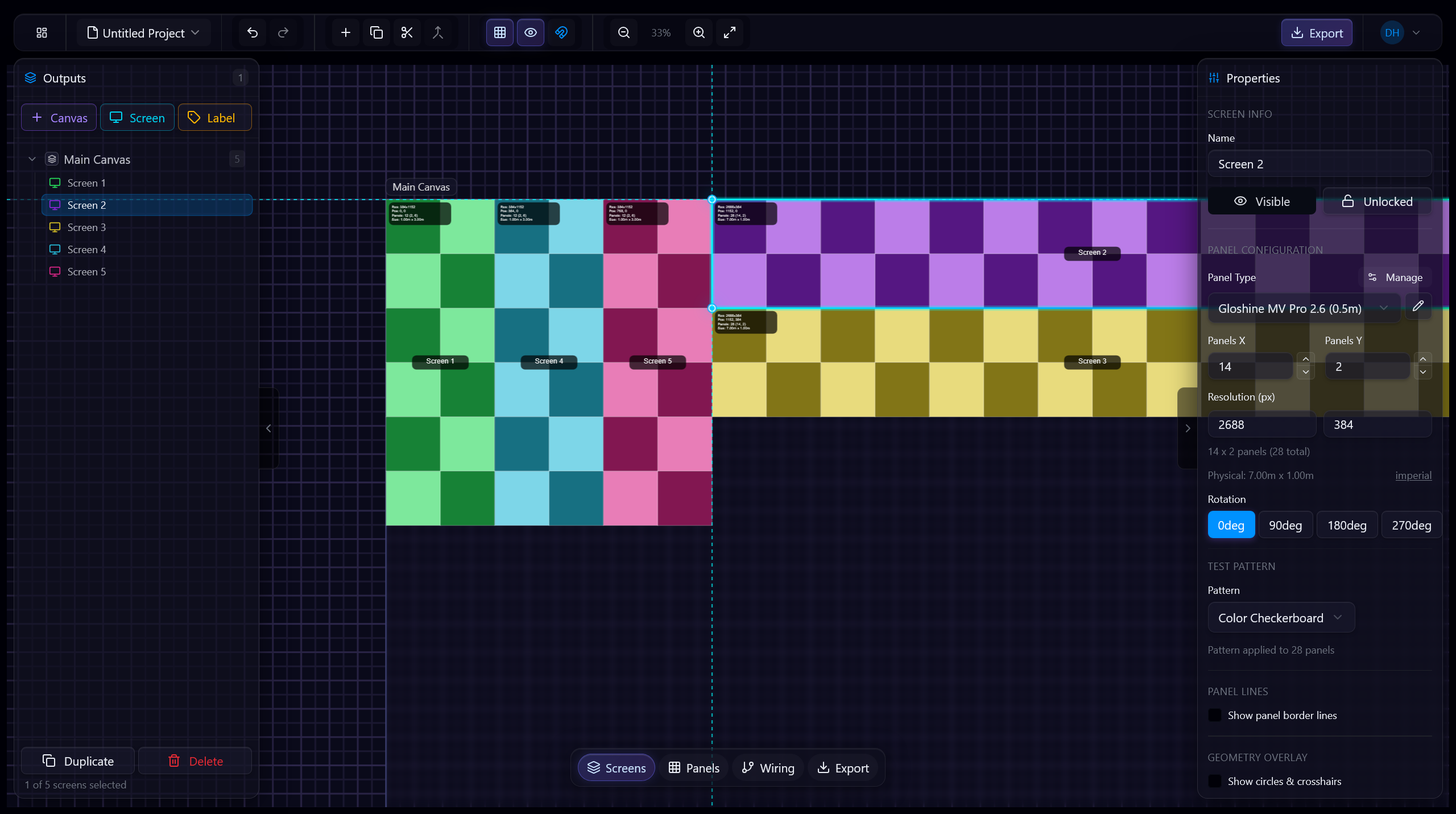Click the Export button
This screenshot has width=1456, height=814.
point(1316,32)
